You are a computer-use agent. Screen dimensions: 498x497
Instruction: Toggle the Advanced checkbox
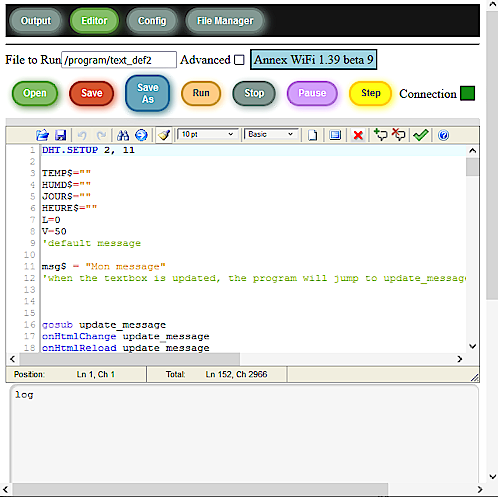click(x=239, y=60)
